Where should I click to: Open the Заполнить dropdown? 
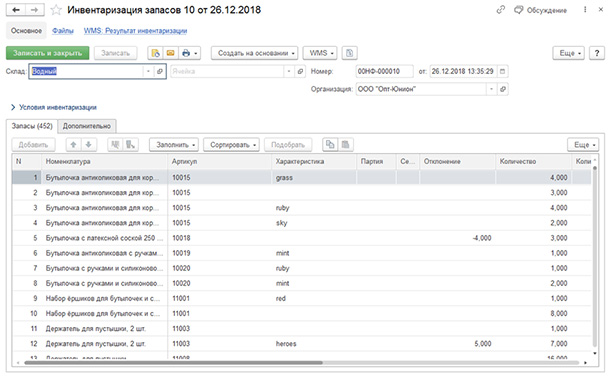pyautogui.click(x=174, y=145)
